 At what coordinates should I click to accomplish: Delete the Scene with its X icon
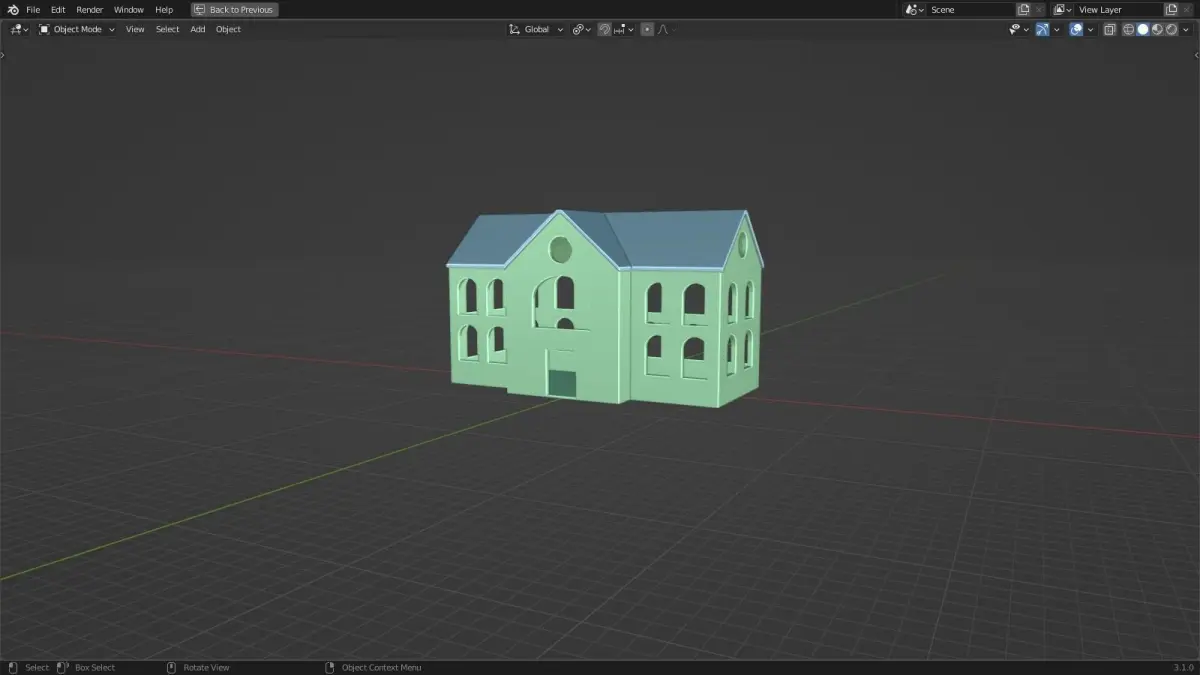[1039, 10]
